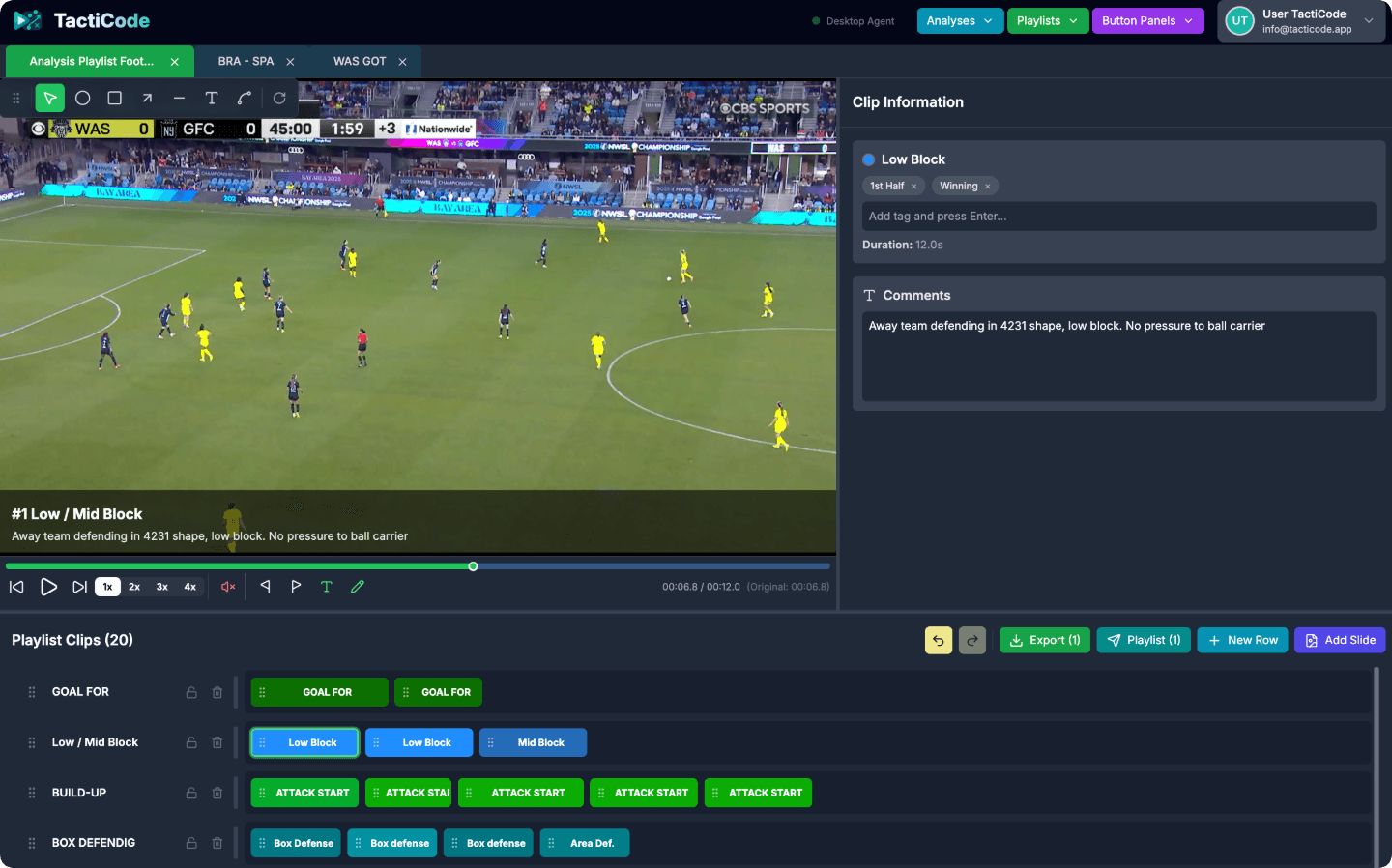Open the green pencil clip editor
This screenshot has width=1392, height=868.
click(x=357, y=586)
